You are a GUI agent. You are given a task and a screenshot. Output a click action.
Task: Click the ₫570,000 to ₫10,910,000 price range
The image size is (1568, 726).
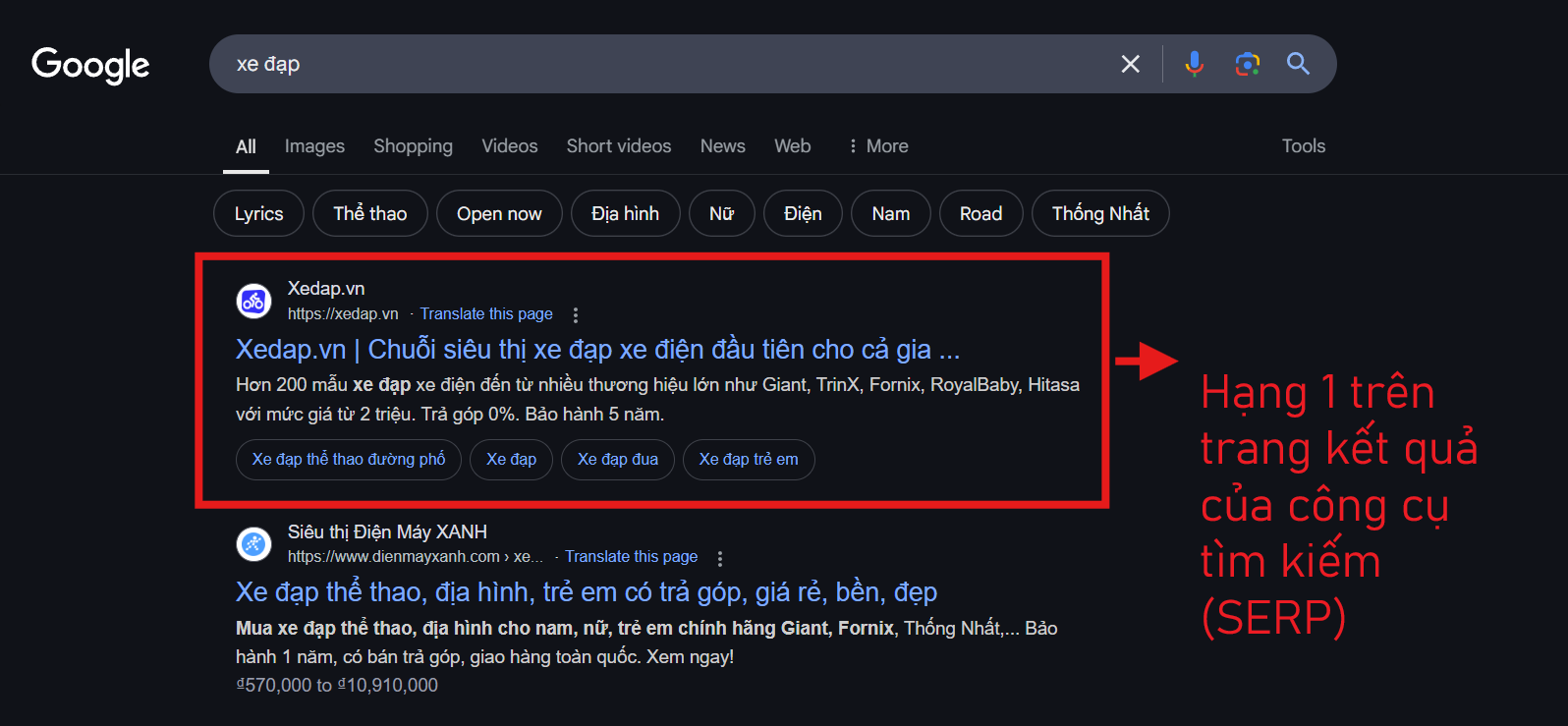point(337,686)
